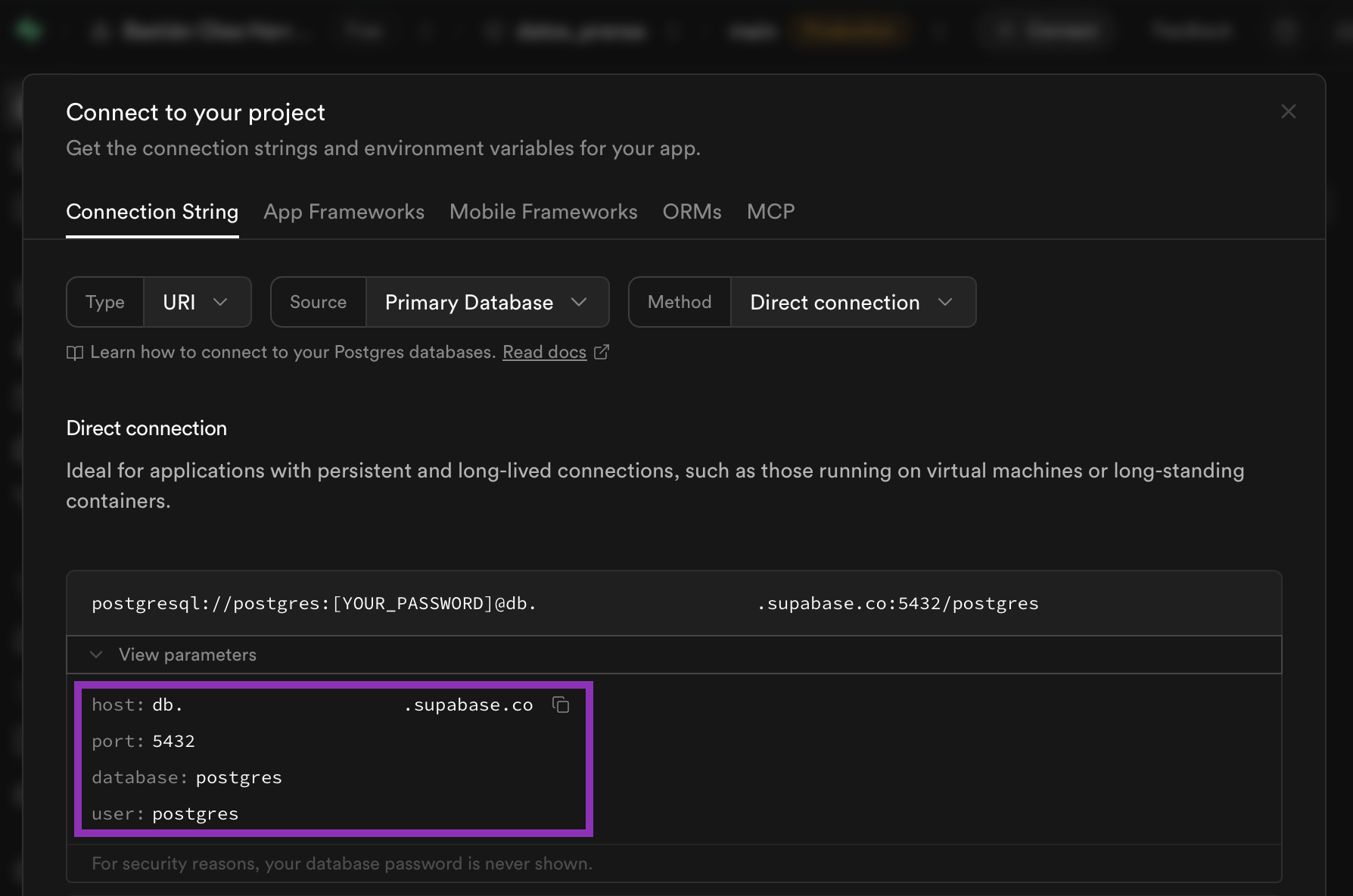Close the Connect to your project dialog
The image size is (1353, 896).
pos(1288,112)
